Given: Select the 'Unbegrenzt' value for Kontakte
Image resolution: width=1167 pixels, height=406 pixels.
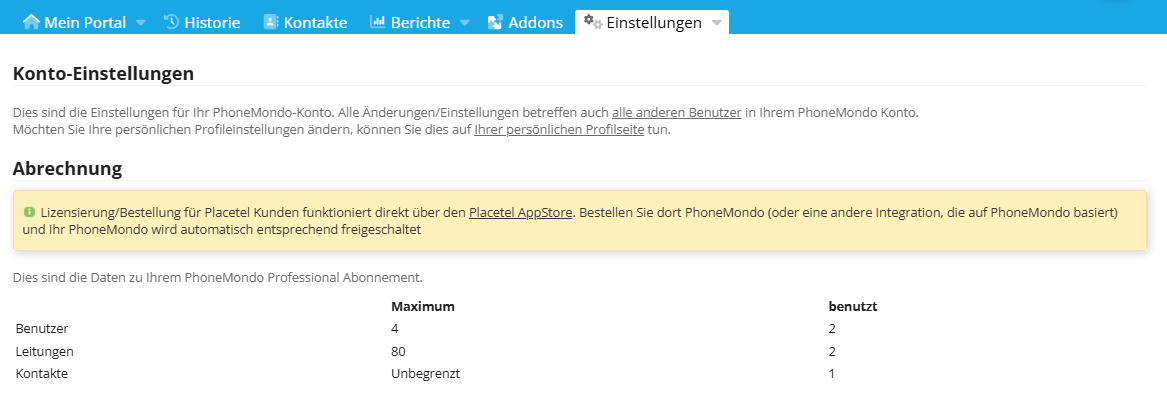Looking at the screenshot, I should coord(425,373).
